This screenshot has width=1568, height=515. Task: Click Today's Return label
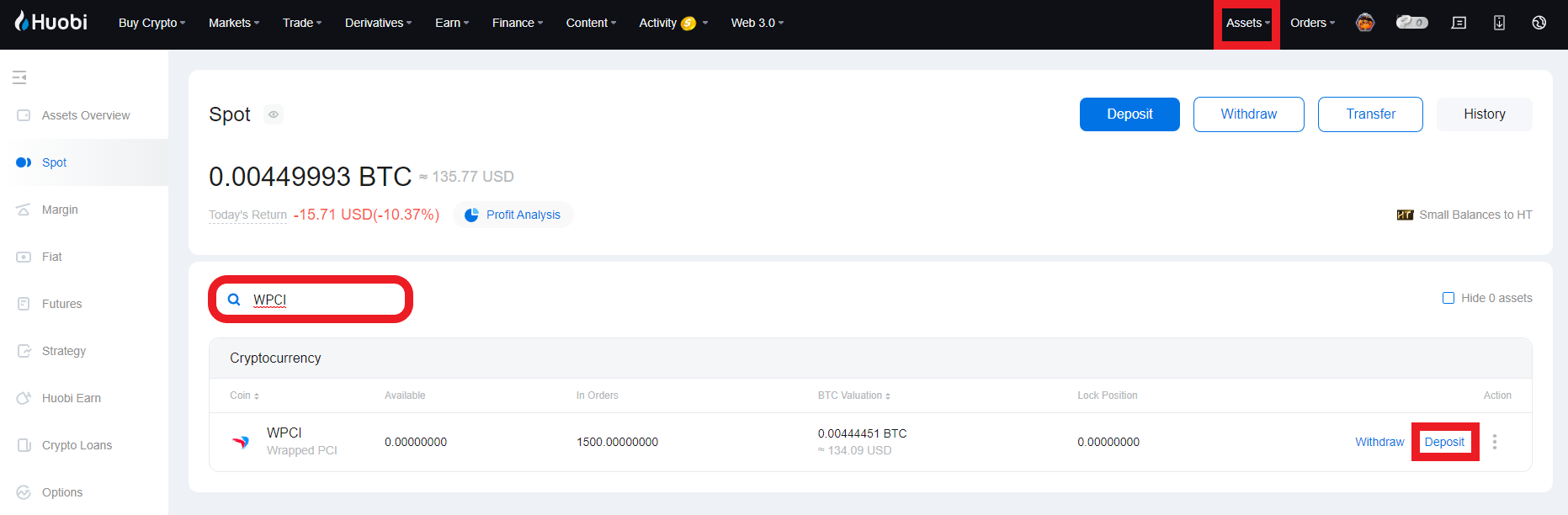(247, 215)
